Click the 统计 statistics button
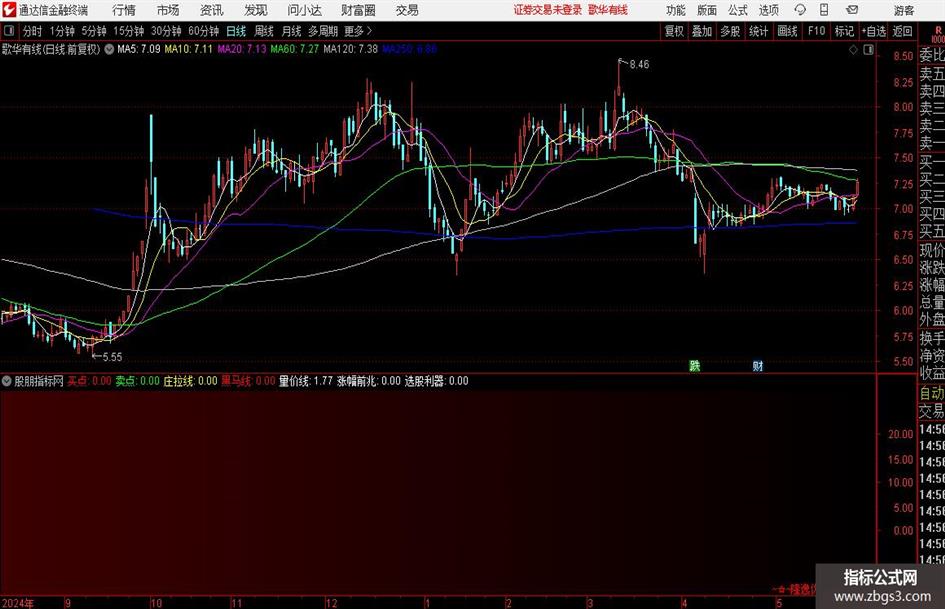Viewport: 945px width, 609px height. coord(758,31)
